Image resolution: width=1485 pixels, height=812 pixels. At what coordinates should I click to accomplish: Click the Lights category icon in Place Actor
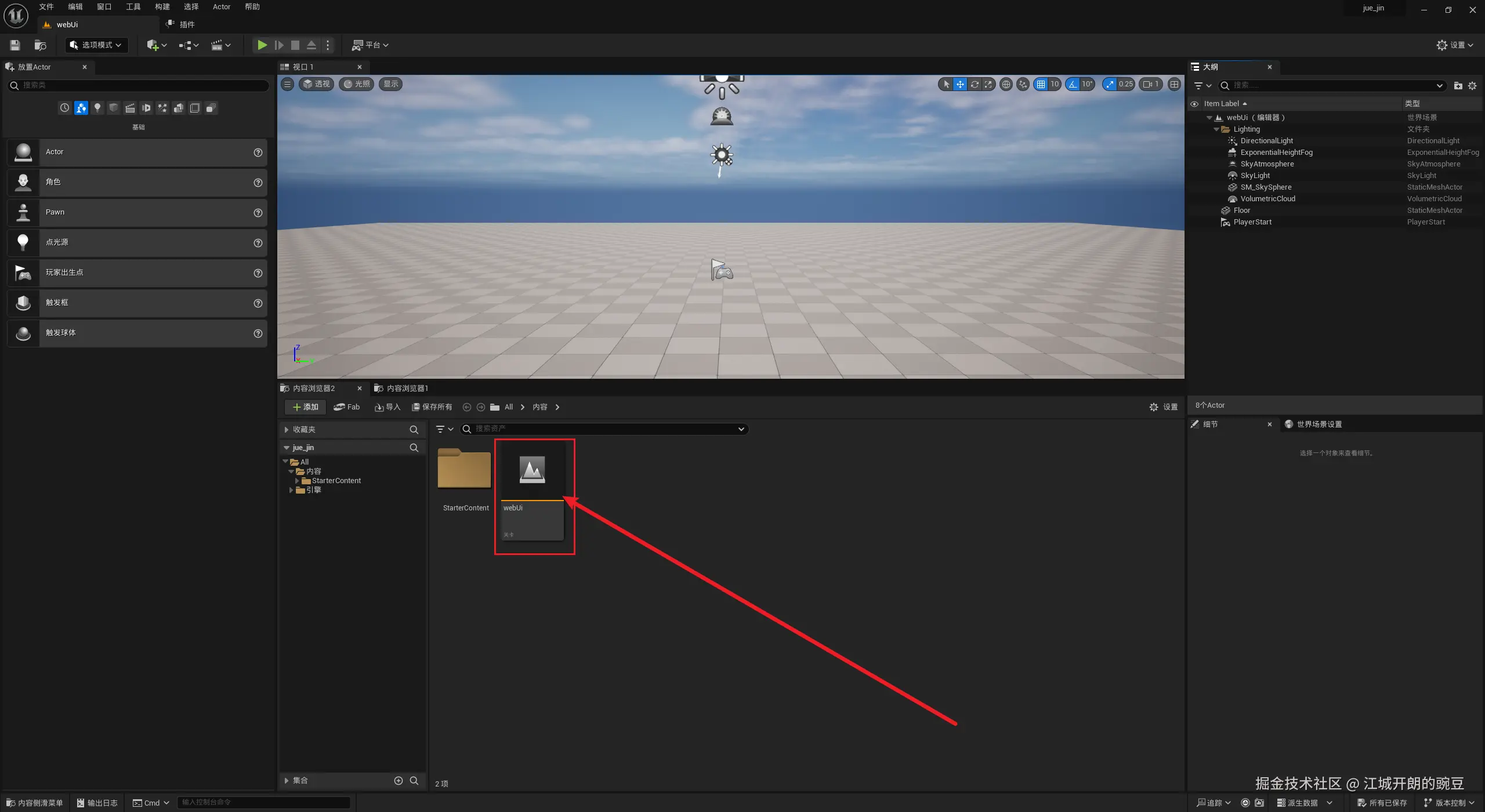(97, 108)
